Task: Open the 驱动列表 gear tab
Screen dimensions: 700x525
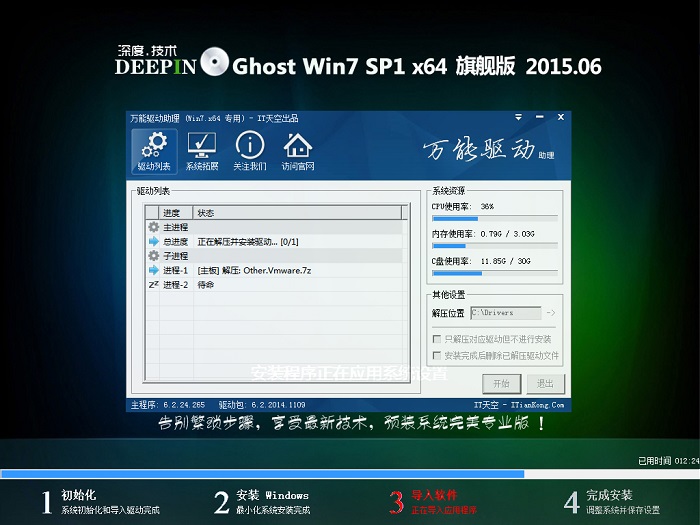Action: click(x=154, y=151)
